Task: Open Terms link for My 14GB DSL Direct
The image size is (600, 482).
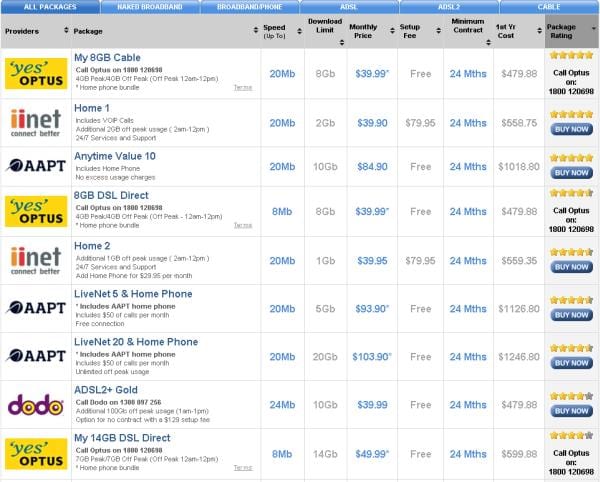Action: (x=243, y=468)
